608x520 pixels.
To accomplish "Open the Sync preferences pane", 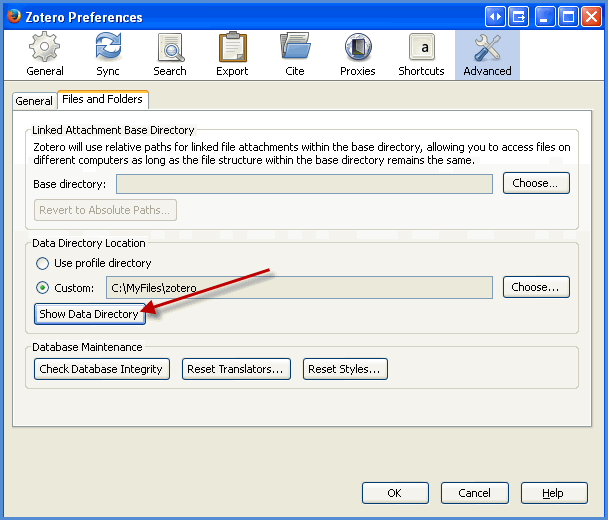I will pos(108,54).
